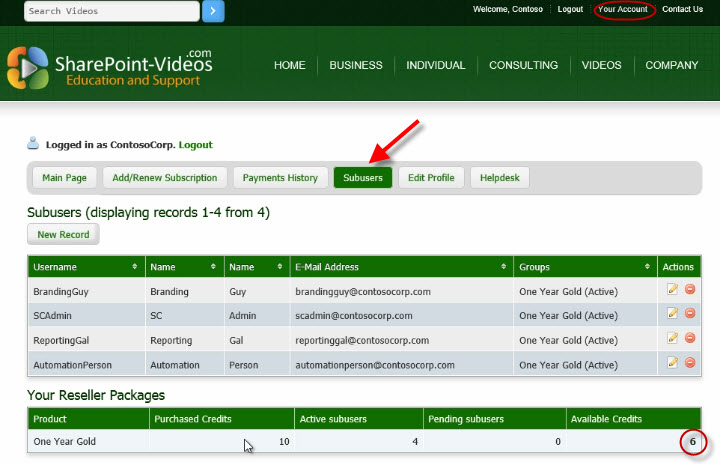Screen dimensions: 720x464
Task: Open COMPANY navigation item
Action: [672, 65]
